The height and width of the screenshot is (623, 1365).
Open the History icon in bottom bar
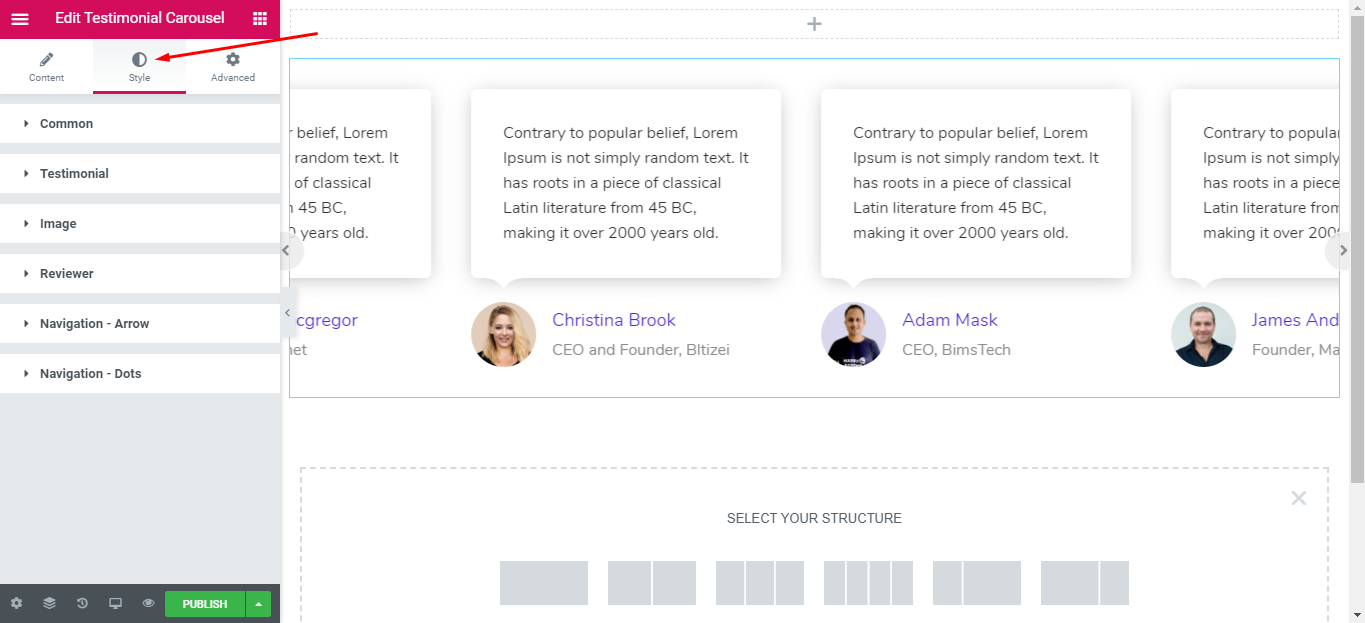click(82, 603)
